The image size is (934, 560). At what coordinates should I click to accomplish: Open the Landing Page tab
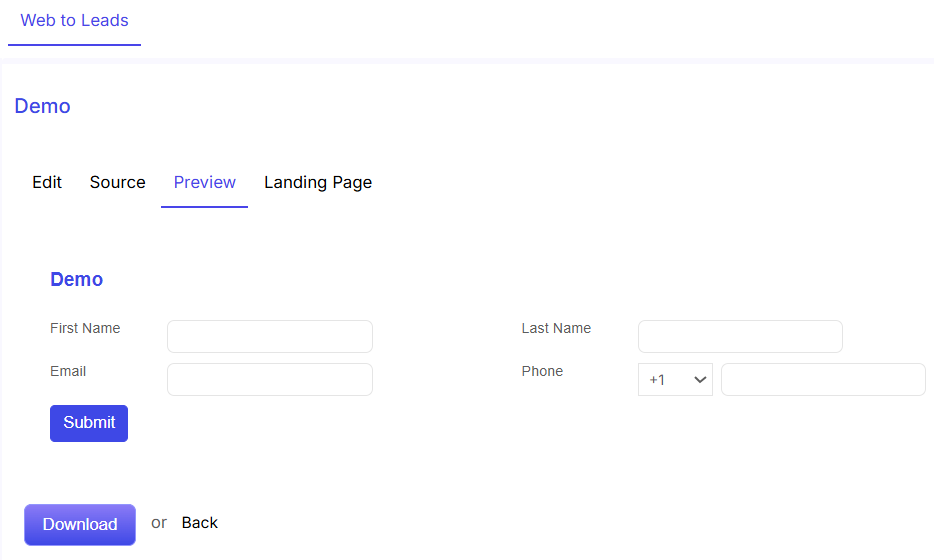pos(318,182)
